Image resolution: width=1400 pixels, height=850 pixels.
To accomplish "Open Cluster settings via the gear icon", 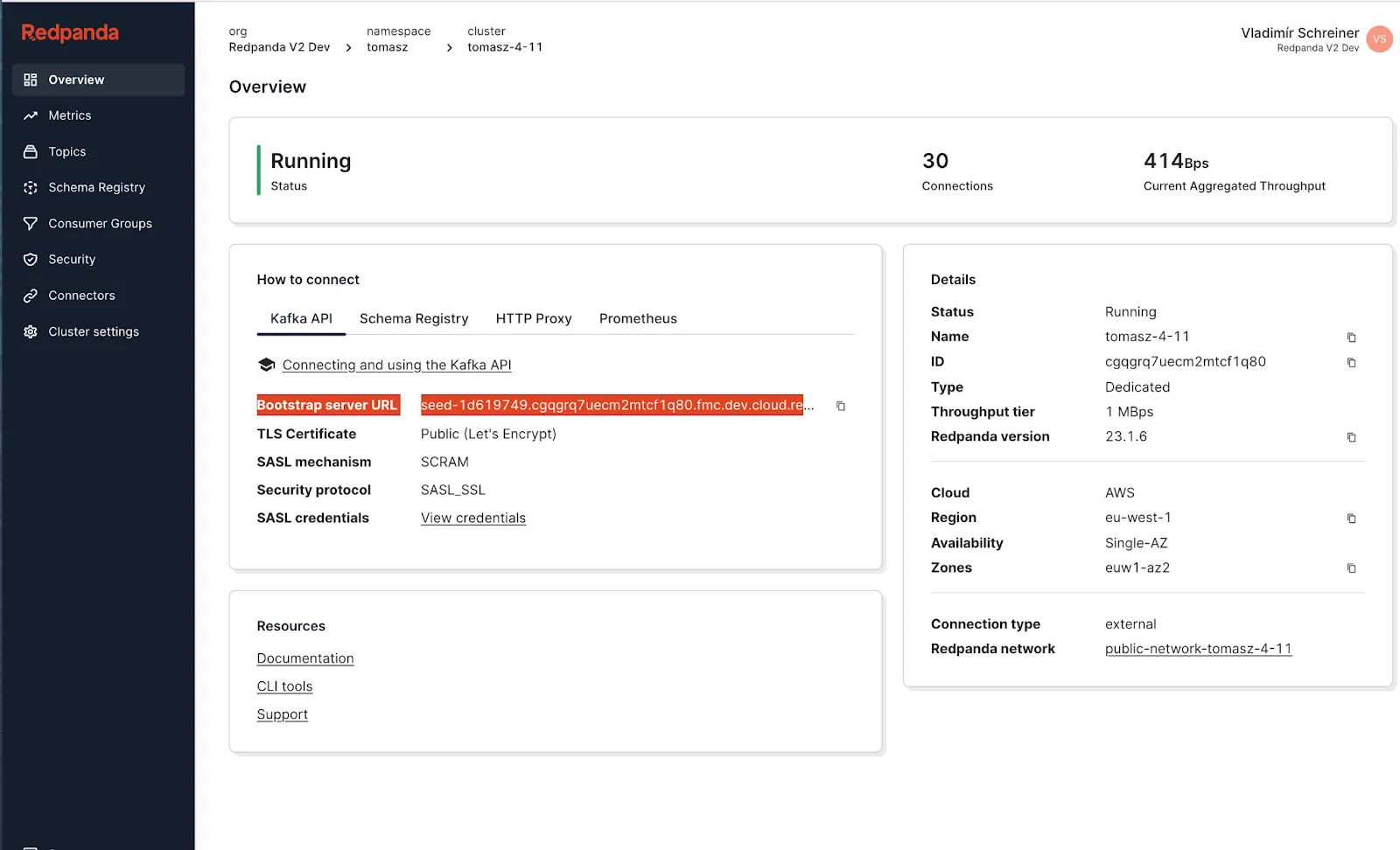I will tap(31, 331).
